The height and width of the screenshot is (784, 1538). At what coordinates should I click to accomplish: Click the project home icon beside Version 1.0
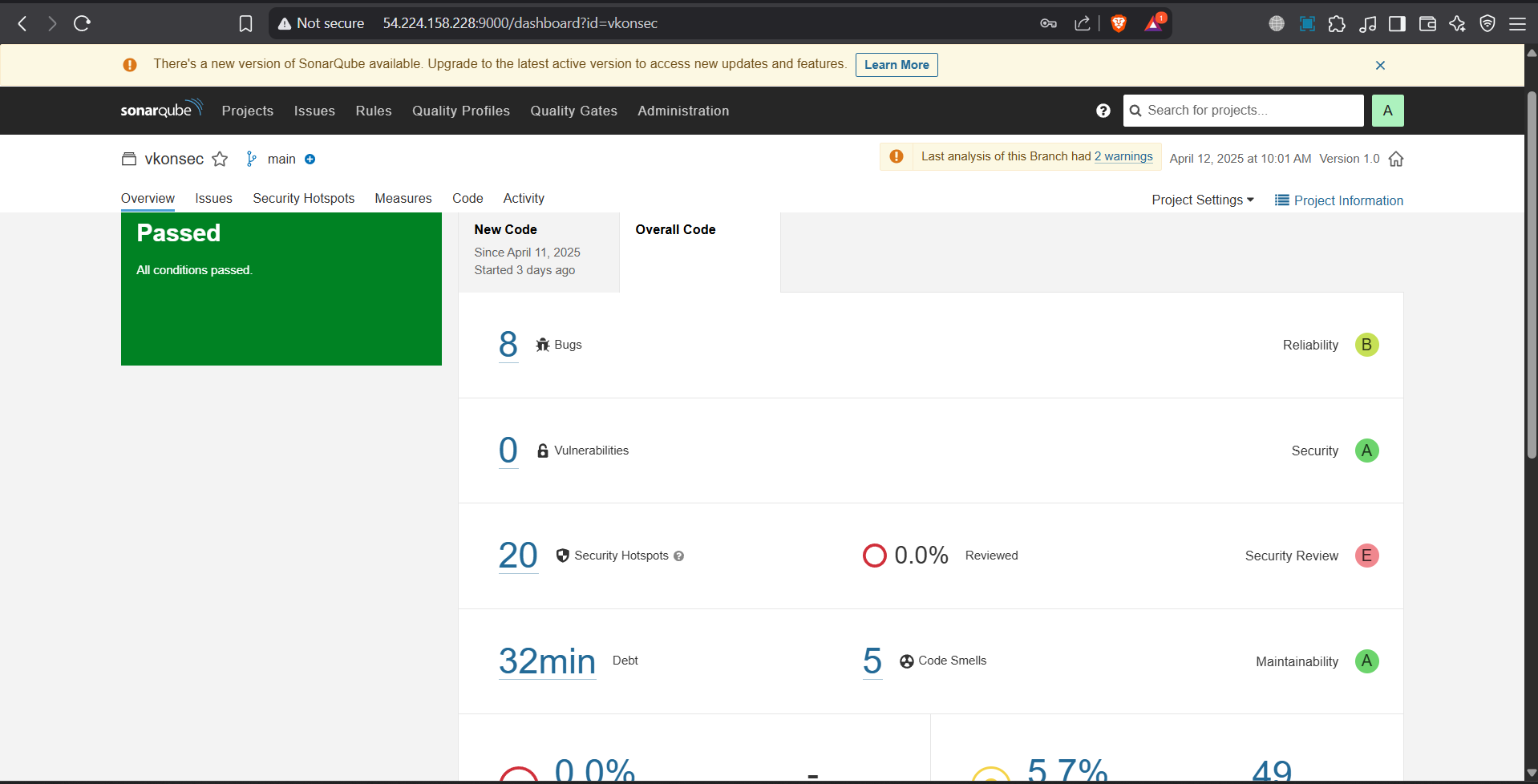pos(1396,159)
